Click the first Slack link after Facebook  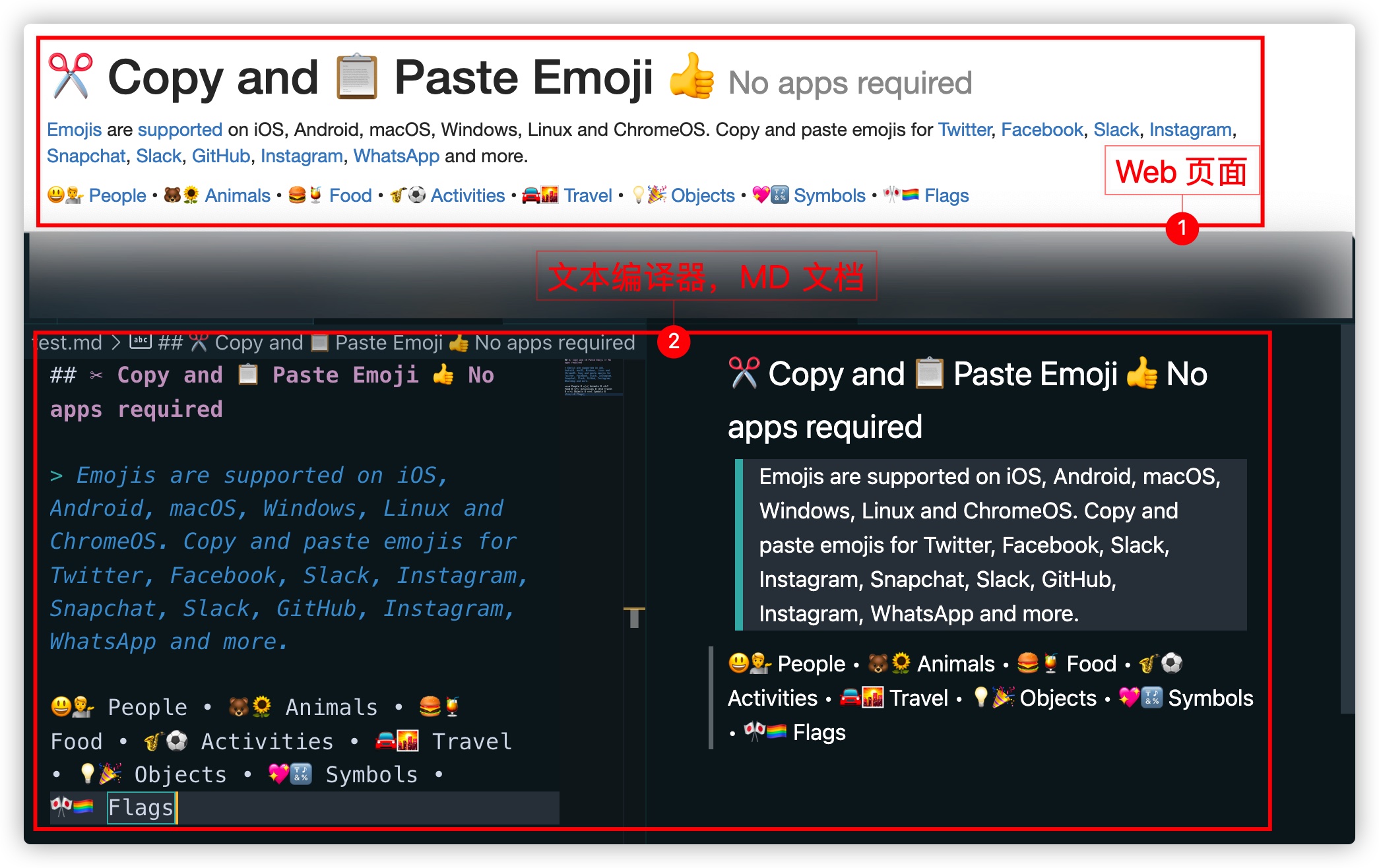[1116, 129]
